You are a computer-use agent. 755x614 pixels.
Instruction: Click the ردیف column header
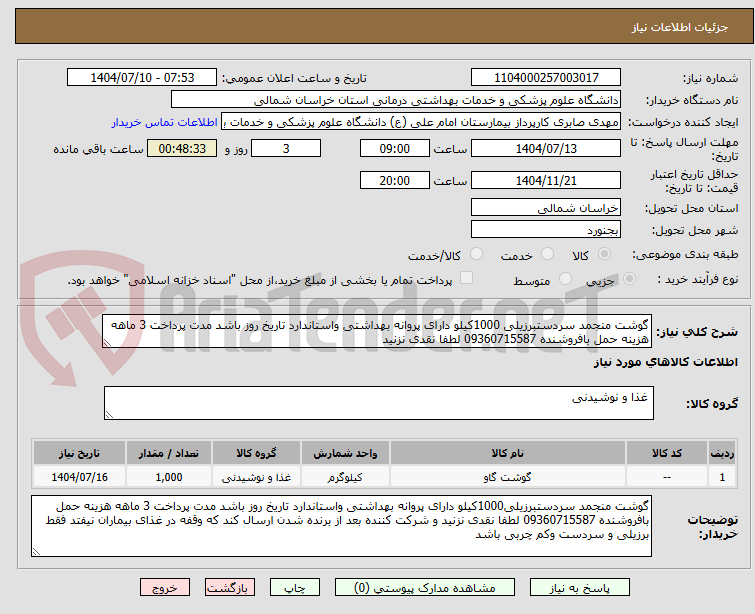pos(722,453)
